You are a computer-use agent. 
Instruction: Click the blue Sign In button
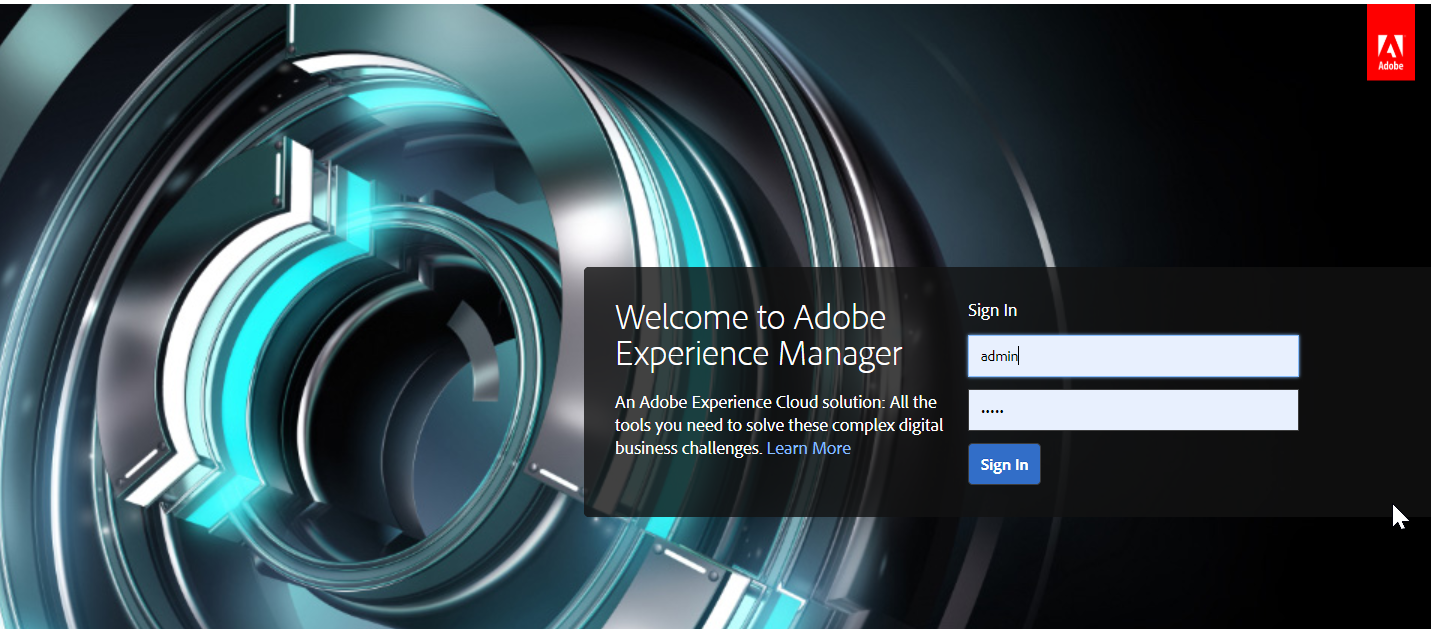click(x=1004, y=464)
